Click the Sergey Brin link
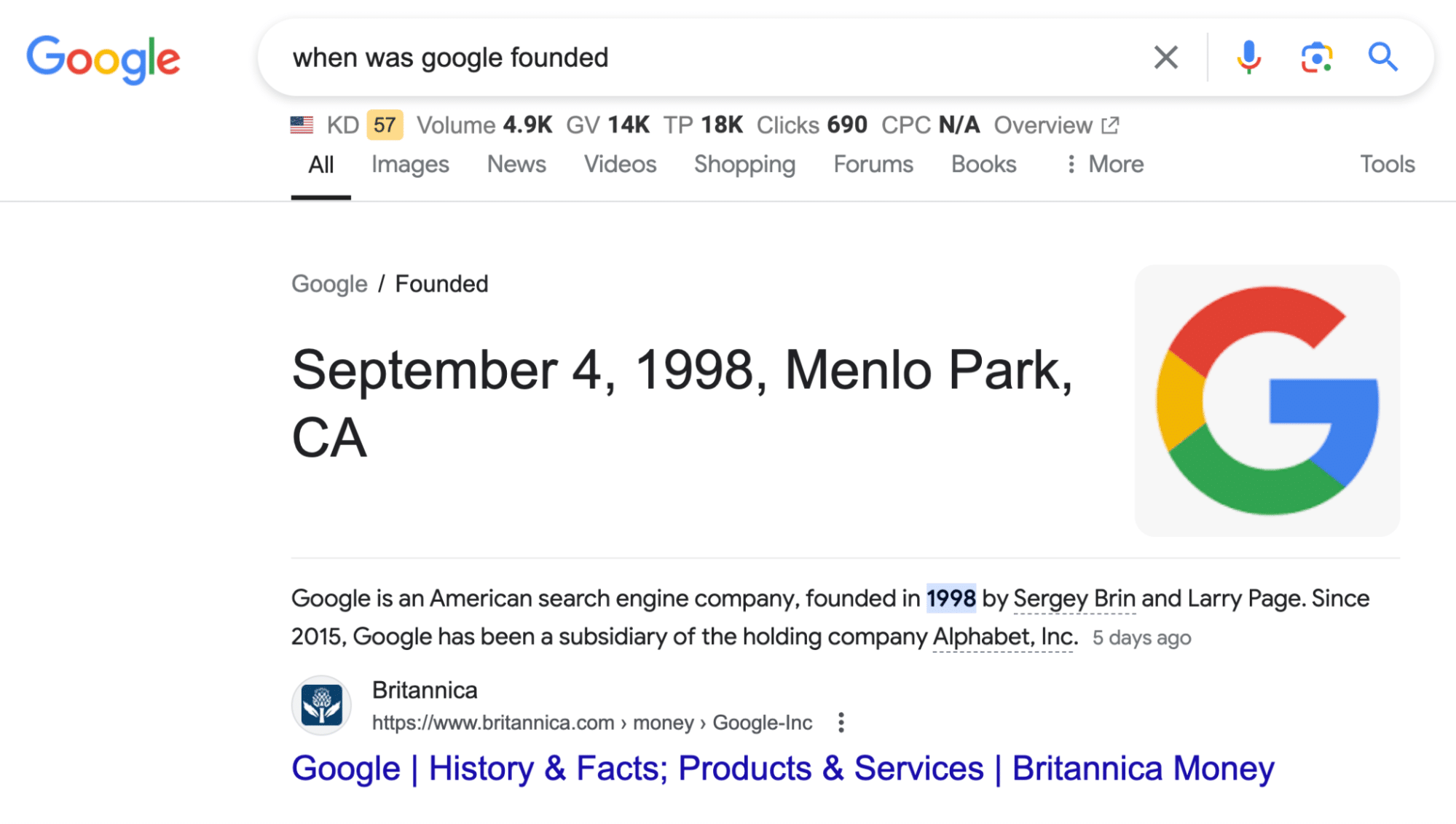This screenshot has width=1456, height=824. pos(1074,599)
